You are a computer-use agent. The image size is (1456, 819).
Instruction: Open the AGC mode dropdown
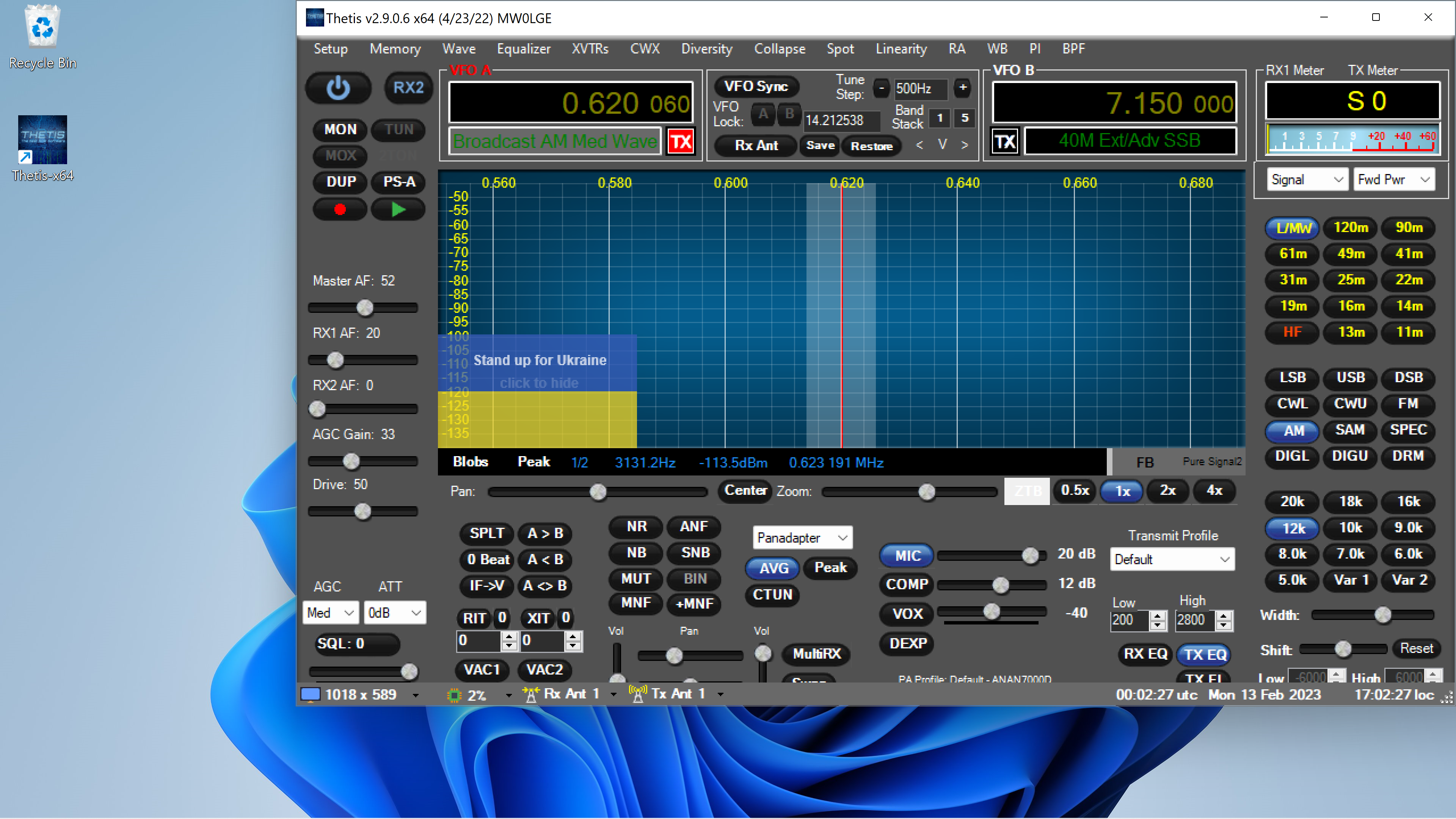click(331, 613)
